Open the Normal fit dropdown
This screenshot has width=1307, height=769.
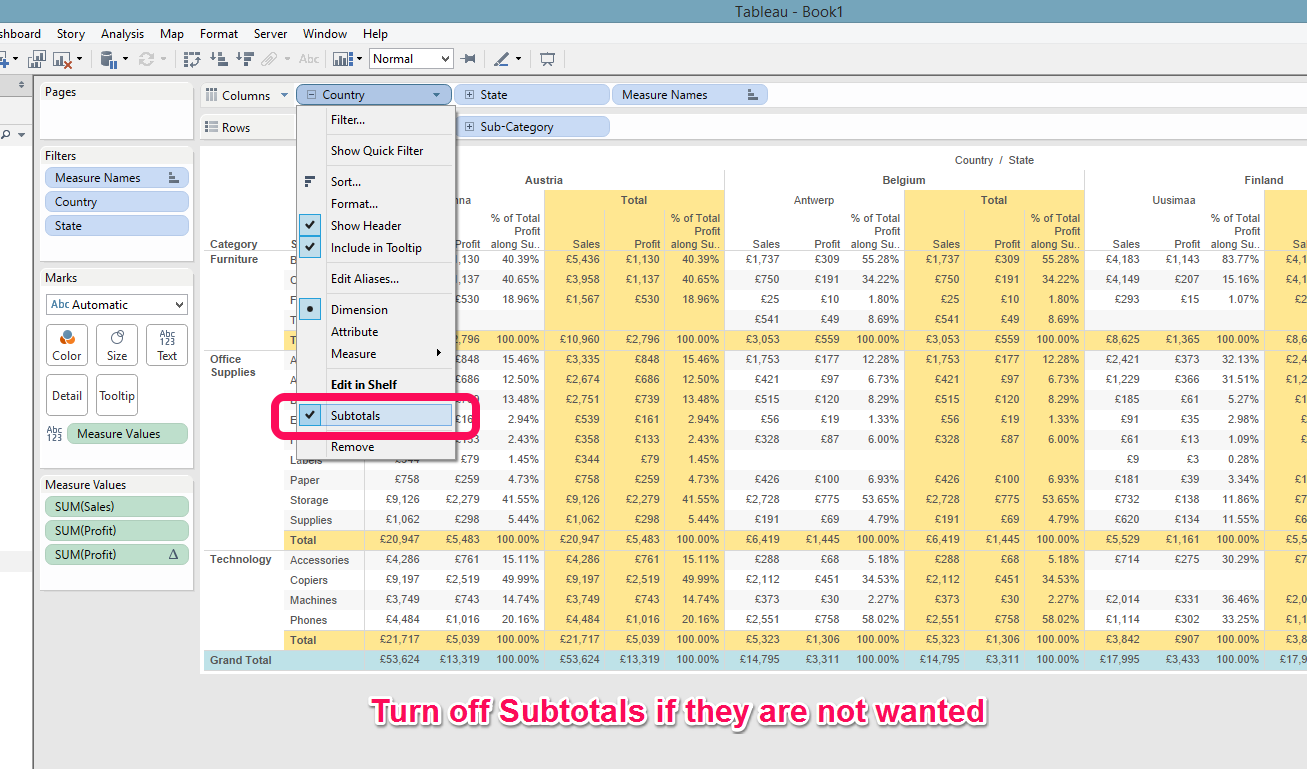point(445,59)
